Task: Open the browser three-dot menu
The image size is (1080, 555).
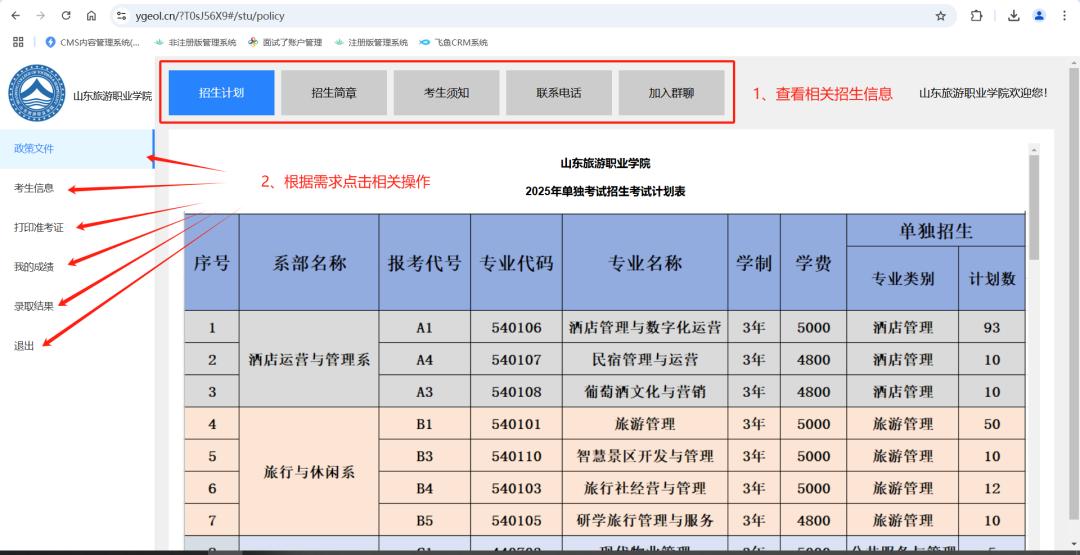Action: click(x=1064, y=16)
